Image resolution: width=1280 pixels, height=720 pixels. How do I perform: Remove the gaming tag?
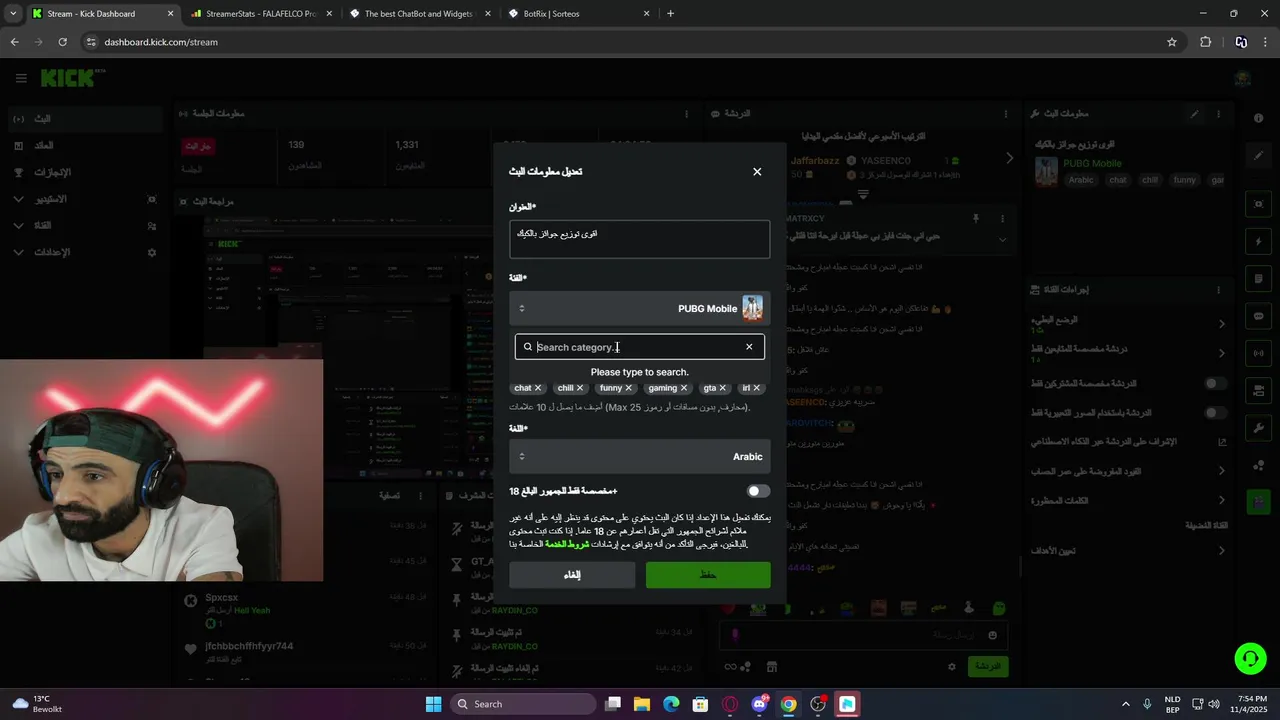pos(684,388)
